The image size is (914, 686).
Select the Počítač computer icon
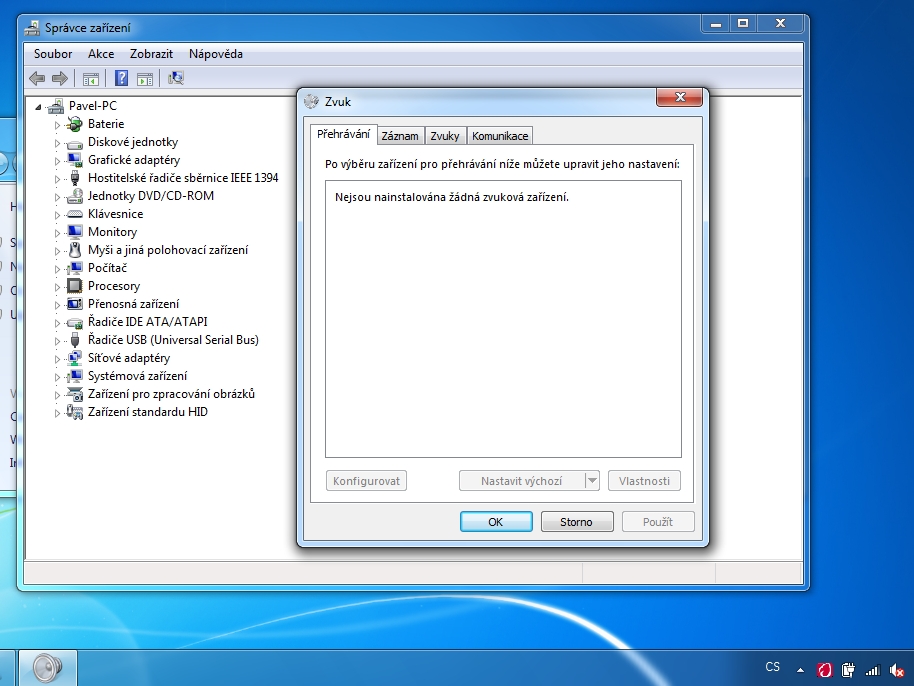(75, 268)
